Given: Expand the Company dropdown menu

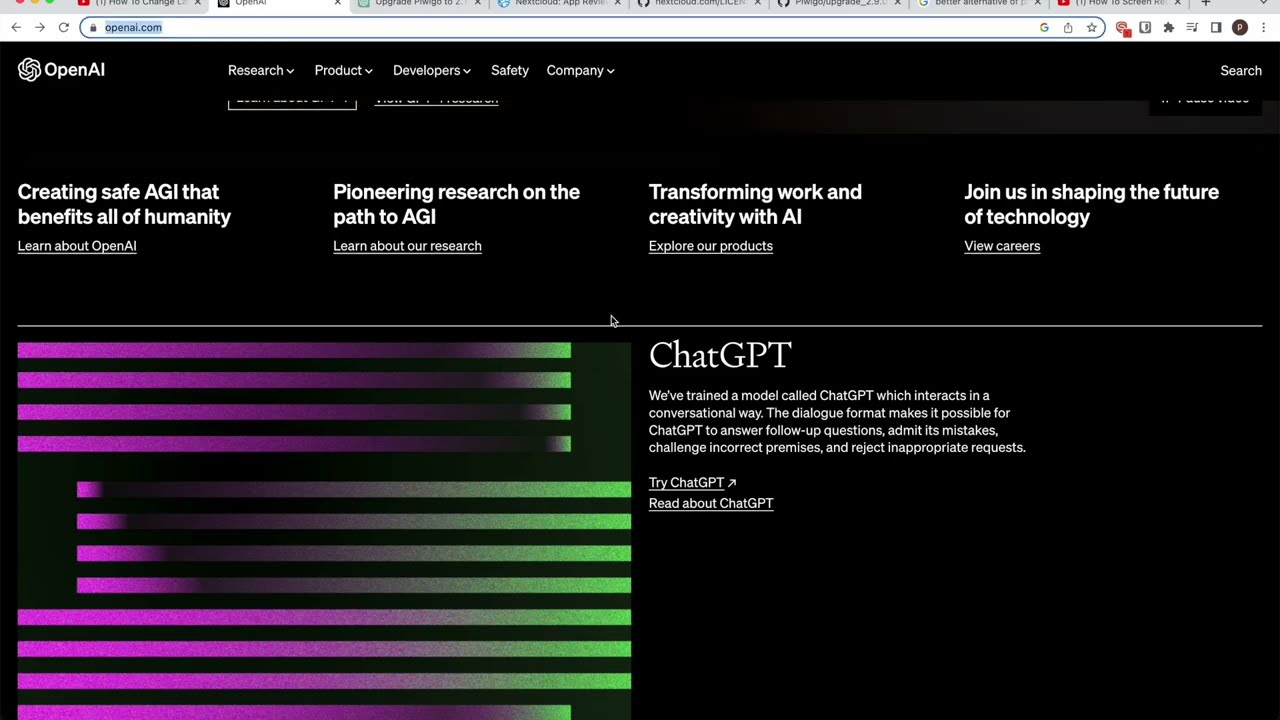Looking at the screenshot, I should pos(580,70).
